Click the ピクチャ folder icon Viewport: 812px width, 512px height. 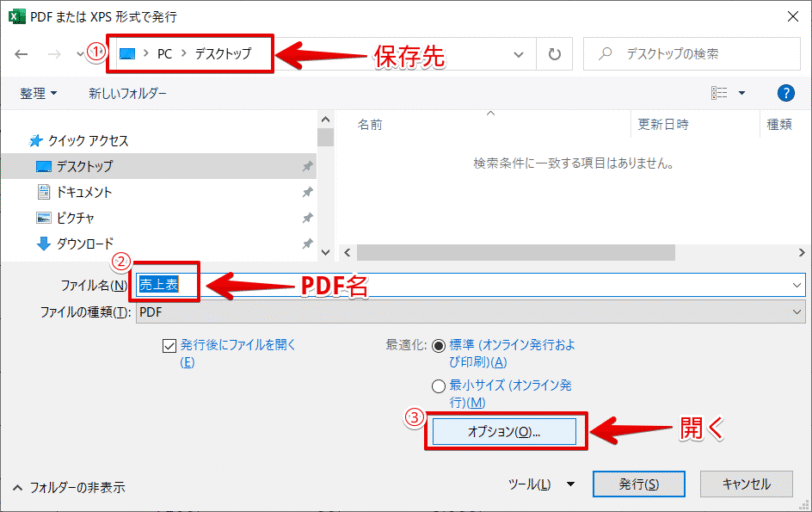(x=44, y=218)
